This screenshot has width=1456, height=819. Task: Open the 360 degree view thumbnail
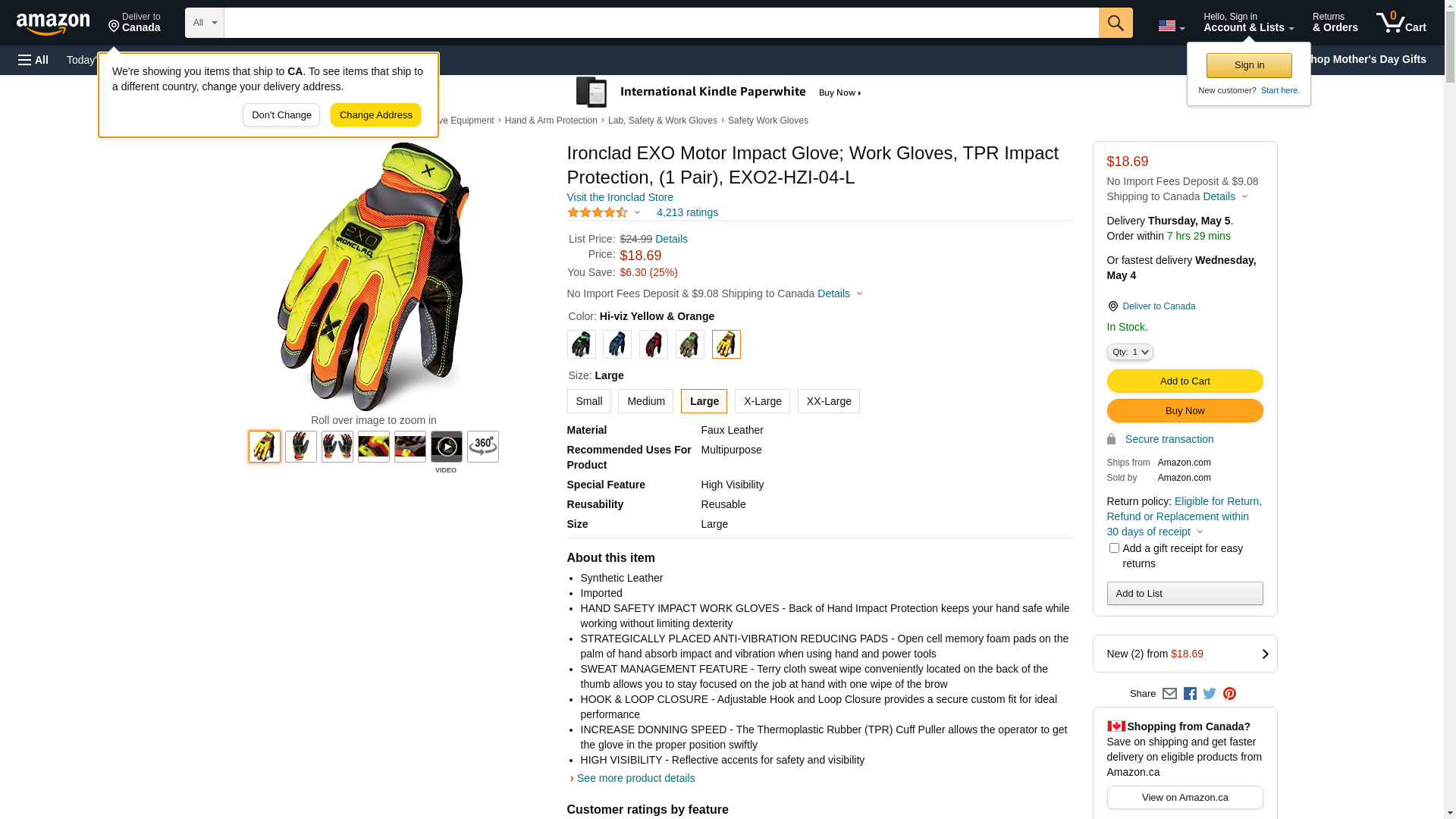483,447
